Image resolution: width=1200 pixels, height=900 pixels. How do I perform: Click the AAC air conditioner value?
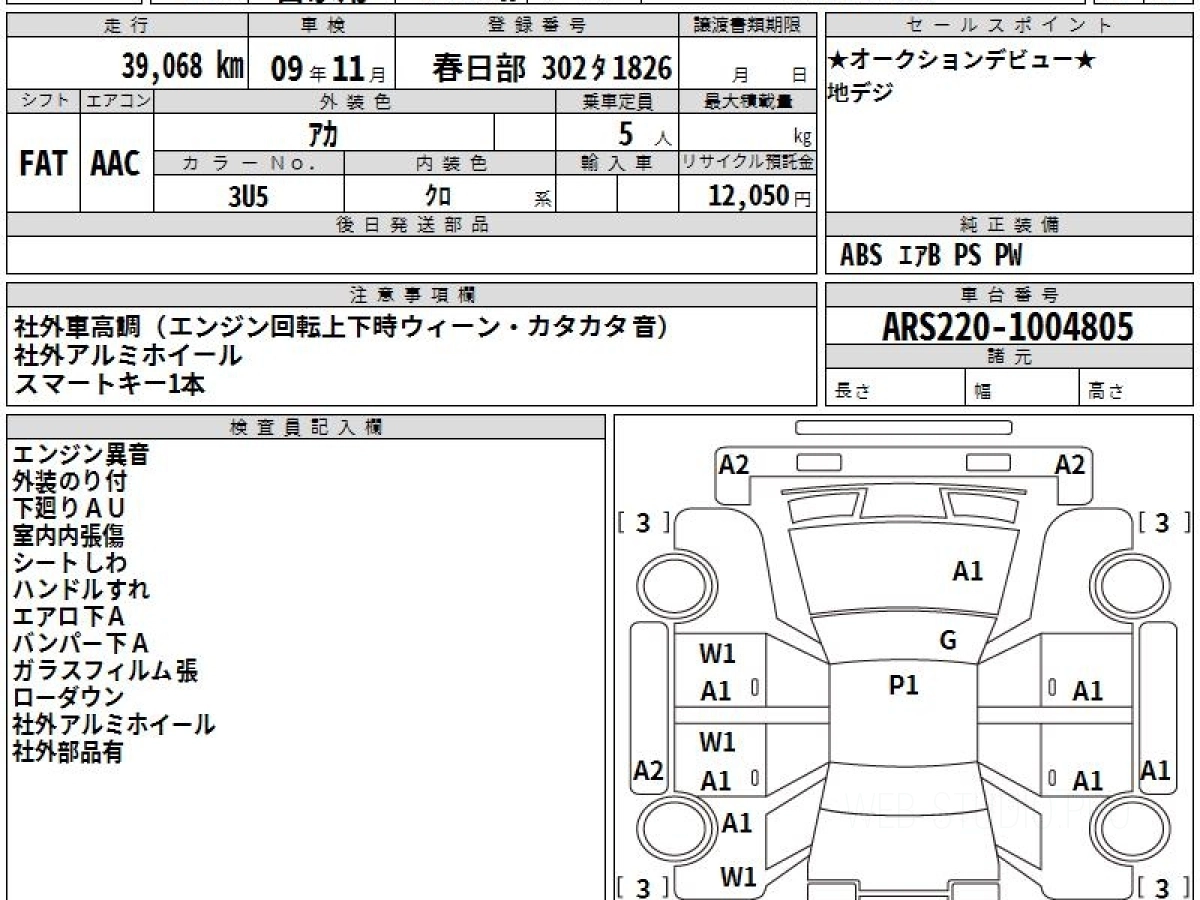[116, 163]
